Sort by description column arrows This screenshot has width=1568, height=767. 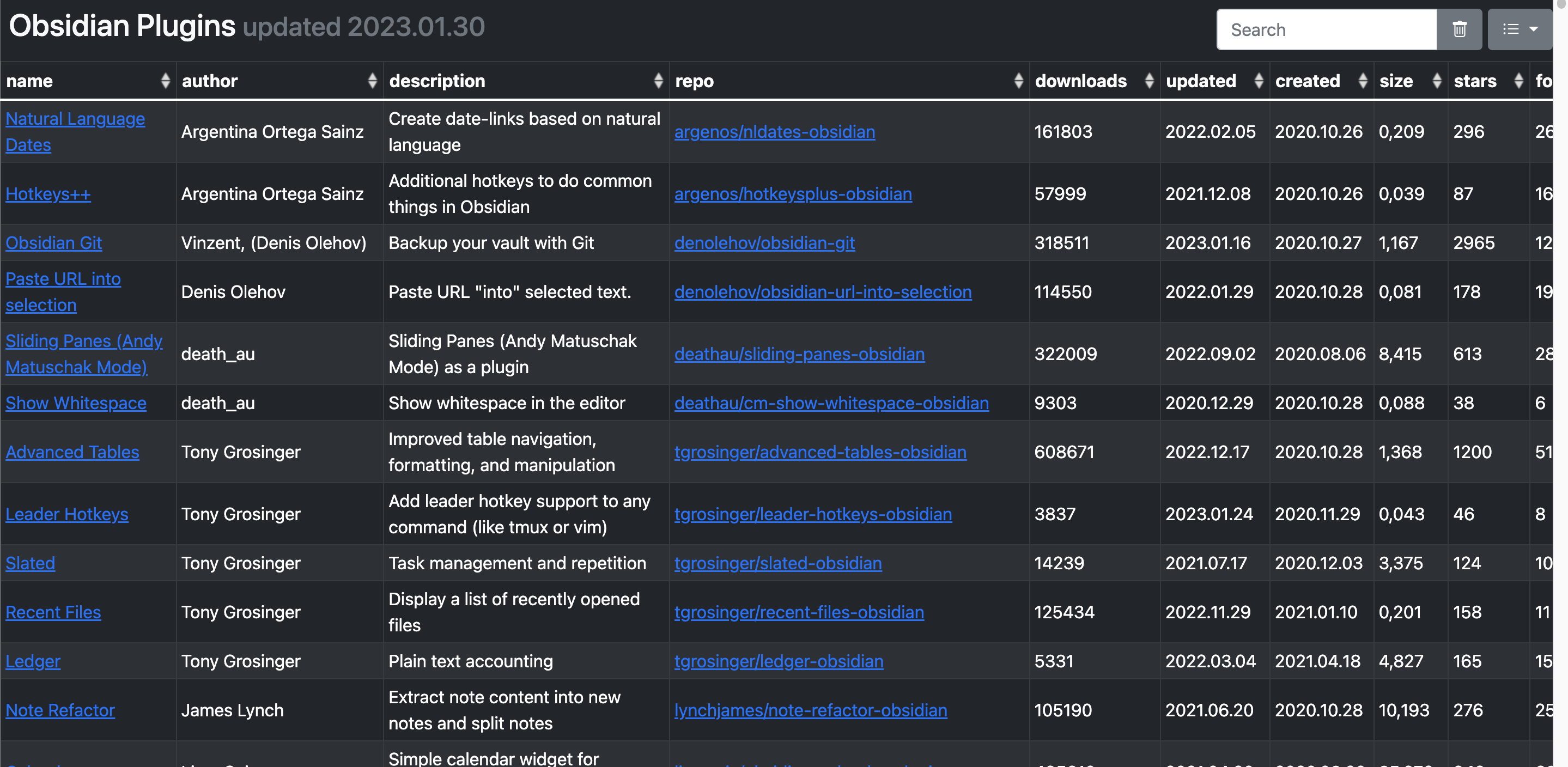(658, 81)
